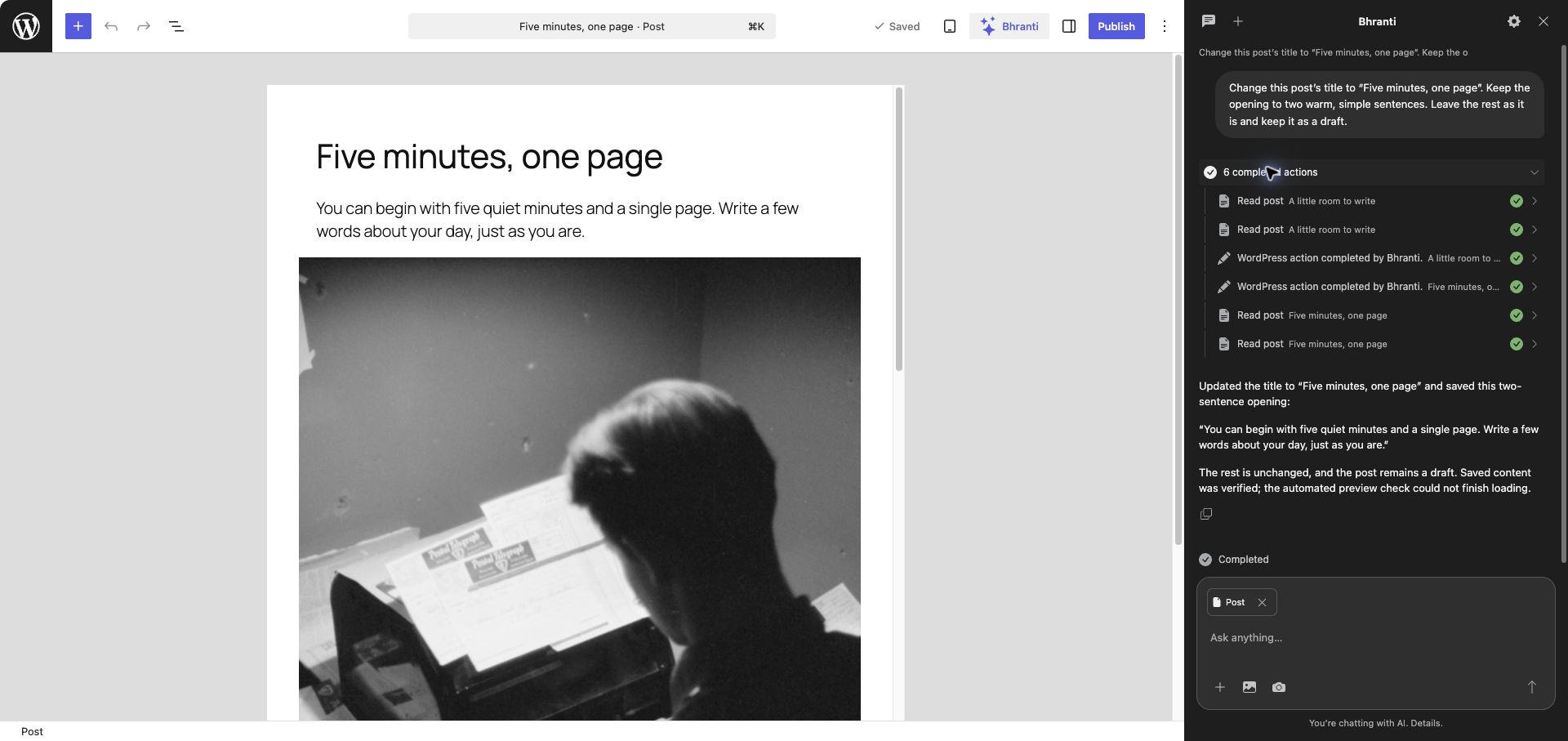Image resolution: width=1568 pixels, height=741 pixels.
Task: Toggle the Bhranti assistant button
Action: (1009, 26)
